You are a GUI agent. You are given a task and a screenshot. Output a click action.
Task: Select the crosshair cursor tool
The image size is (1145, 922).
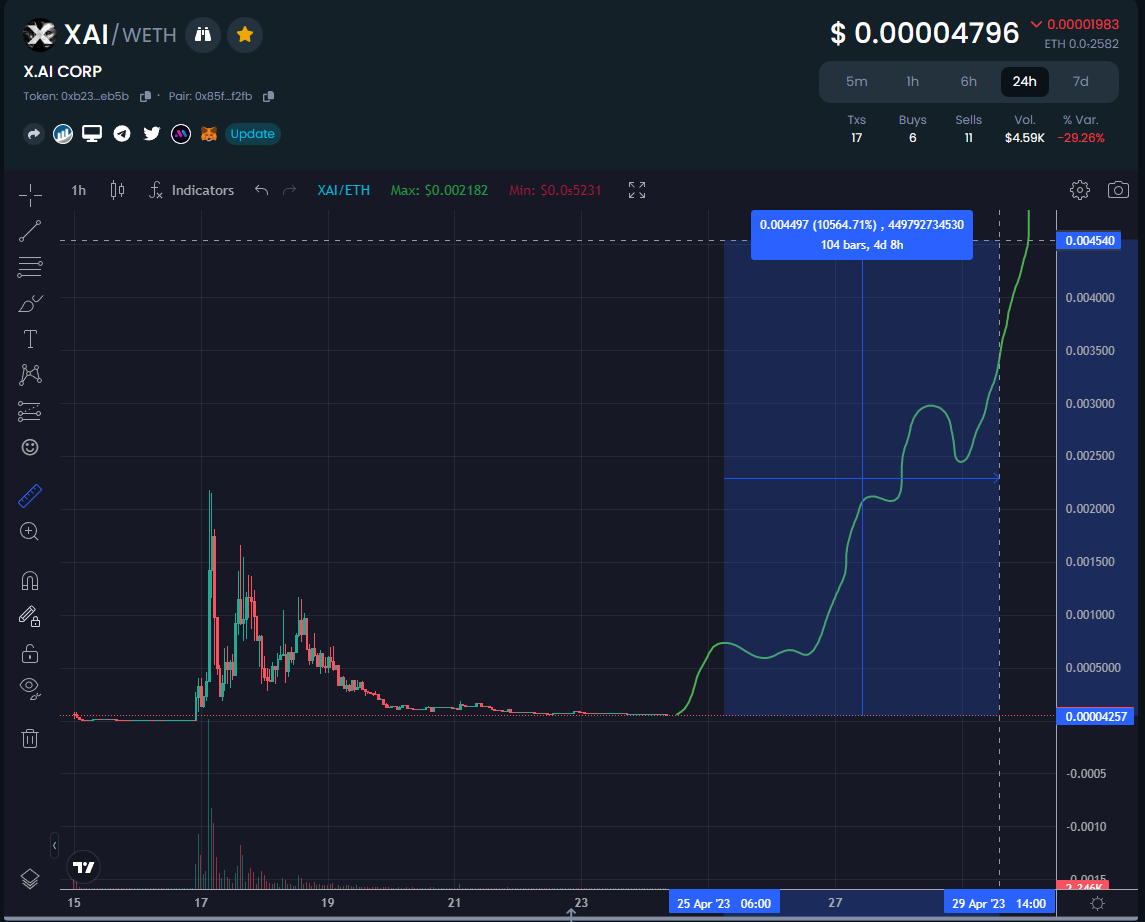tap(30, 194)
